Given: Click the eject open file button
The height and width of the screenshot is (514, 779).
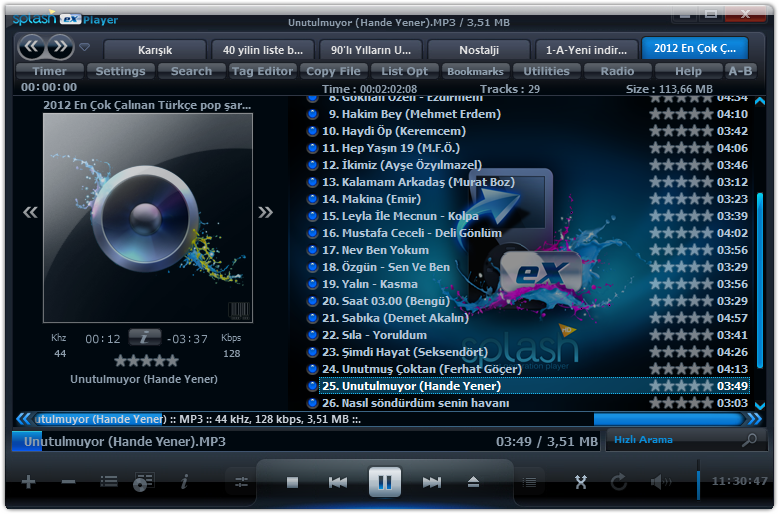Looking at the screenshot, I should [x=473, y=482].
